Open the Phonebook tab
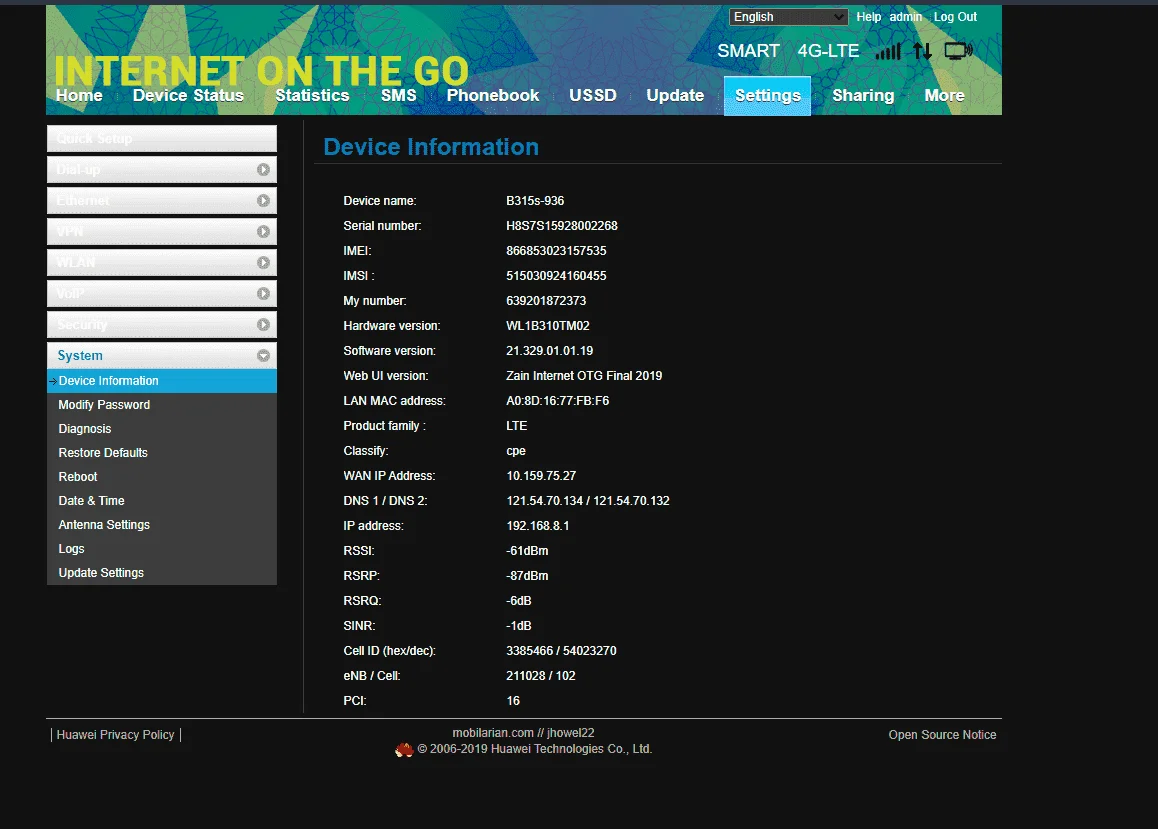The height and width of the screenshot is (829, 1158). (x=493, y=95)
